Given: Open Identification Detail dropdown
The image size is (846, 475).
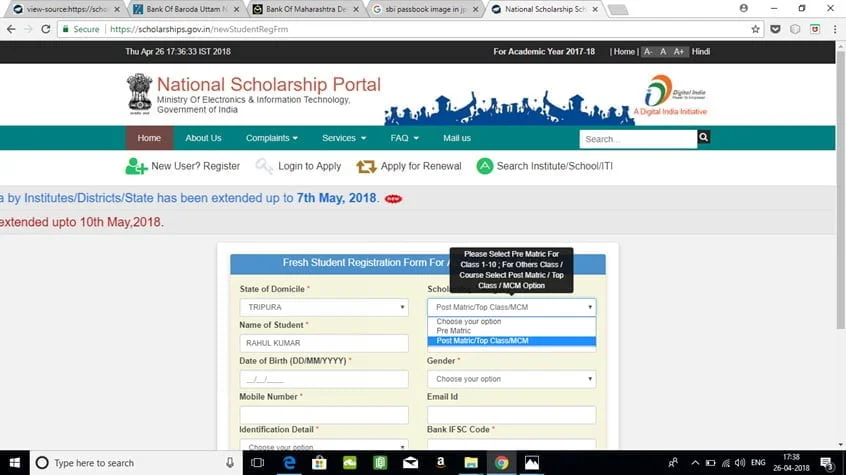Looking at the screenshot, I should point(324,445).
